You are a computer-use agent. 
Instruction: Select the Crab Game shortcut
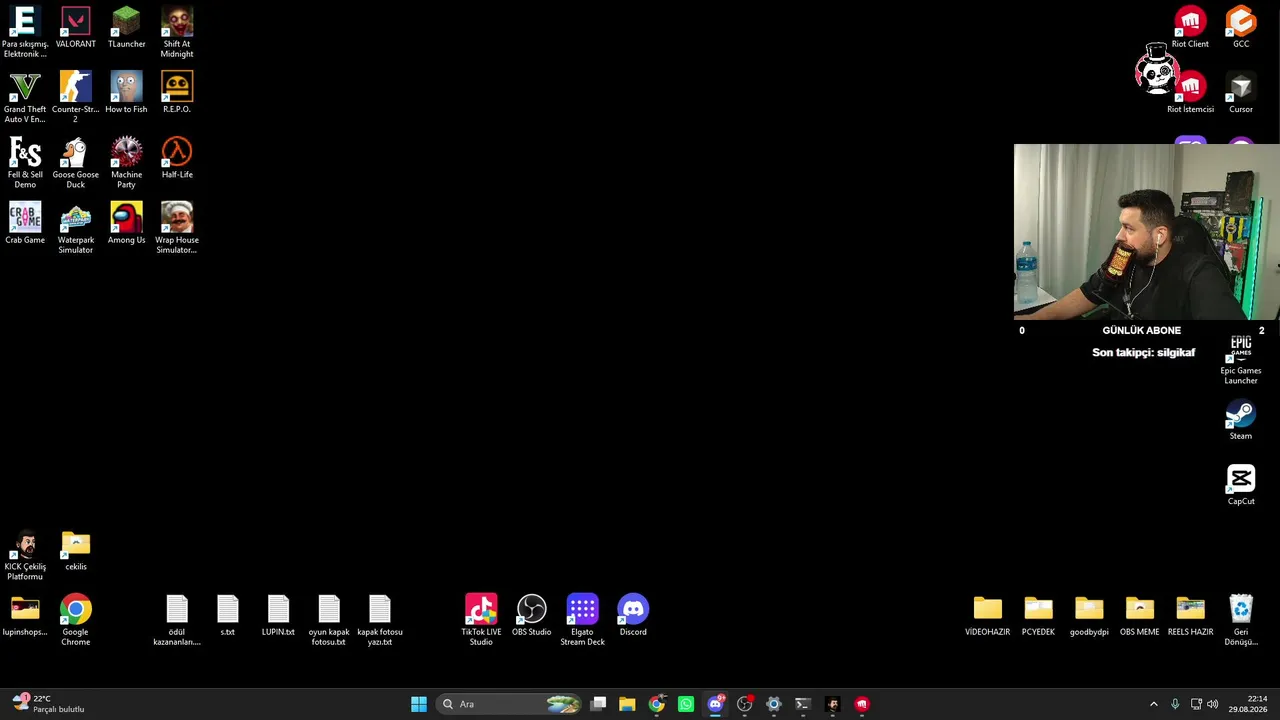pos(25,223)
